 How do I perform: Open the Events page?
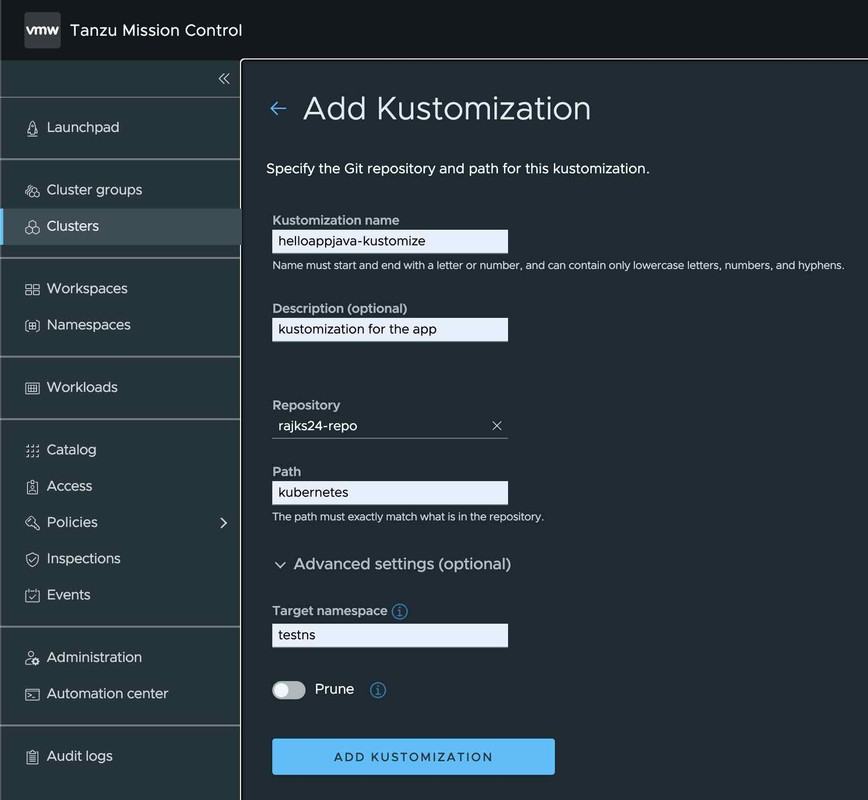68,595
